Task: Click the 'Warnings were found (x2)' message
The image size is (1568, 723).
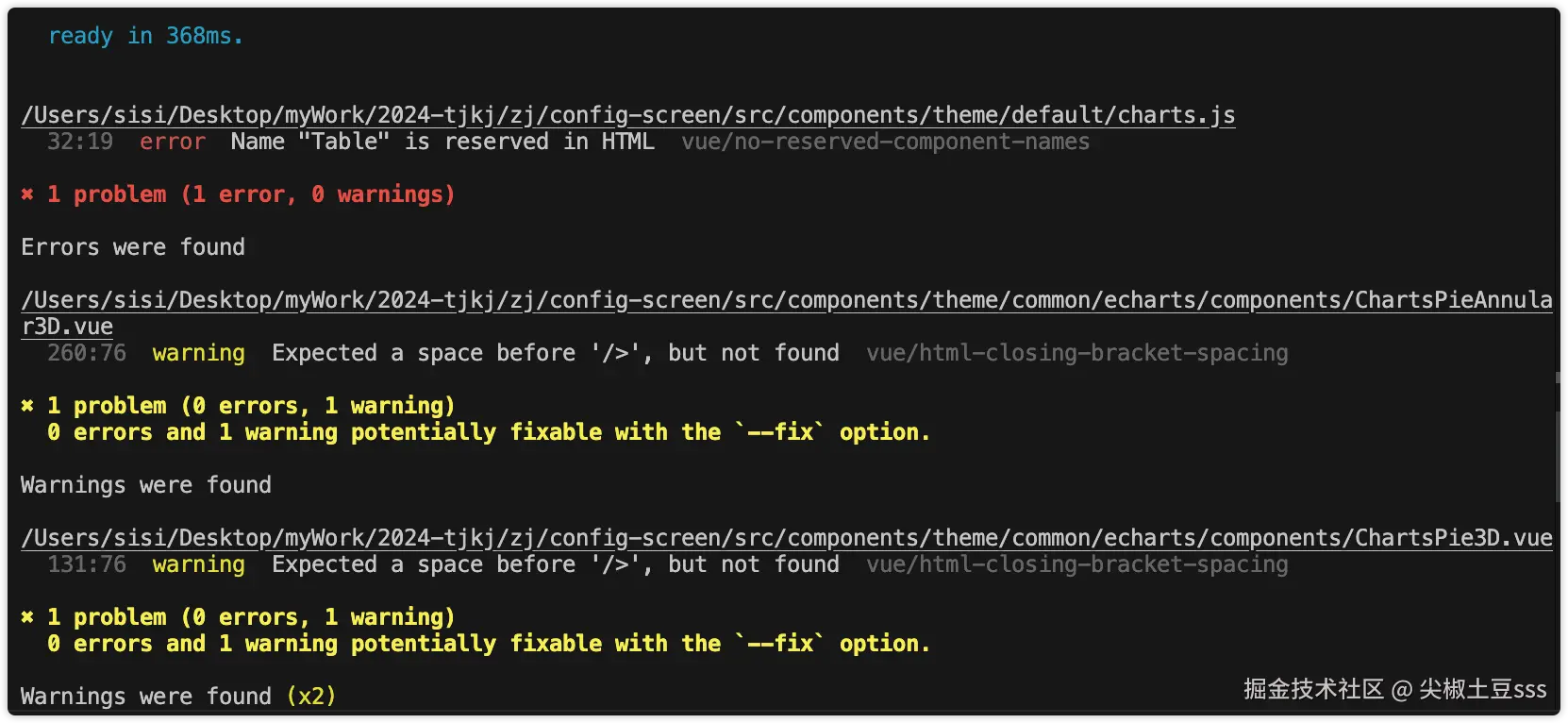Action: click(x=178, y=697)
